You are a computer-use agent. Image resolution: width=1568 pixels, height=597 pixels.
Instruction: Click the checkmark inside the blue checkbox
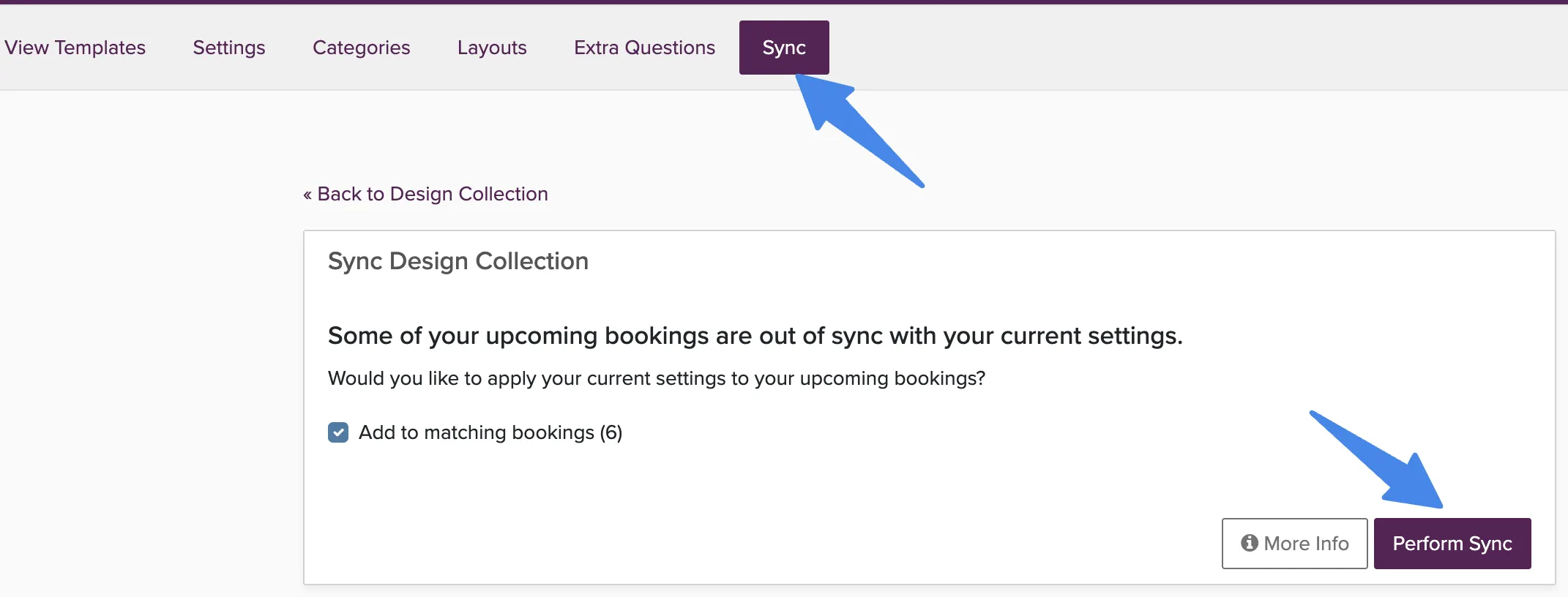point(338,432)
